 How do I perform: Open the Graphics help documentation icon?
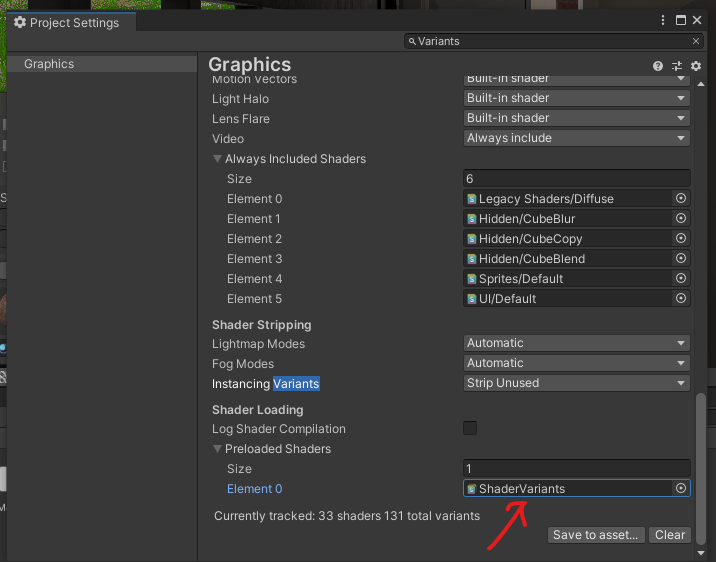[x=658, y=66]
